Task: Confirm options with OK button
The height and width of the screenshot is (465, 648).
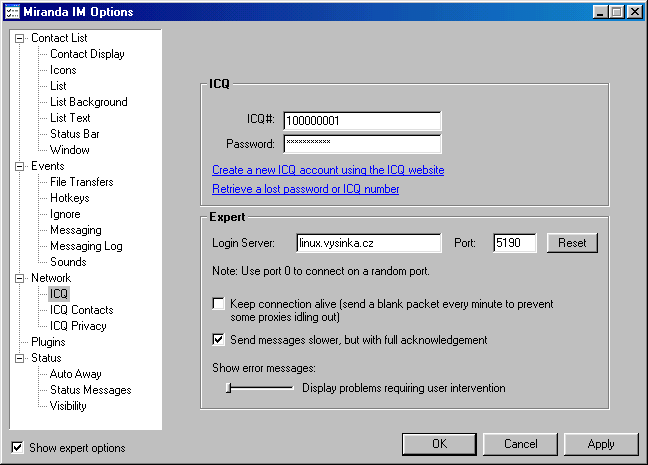Action: click(x=439, y=444)
